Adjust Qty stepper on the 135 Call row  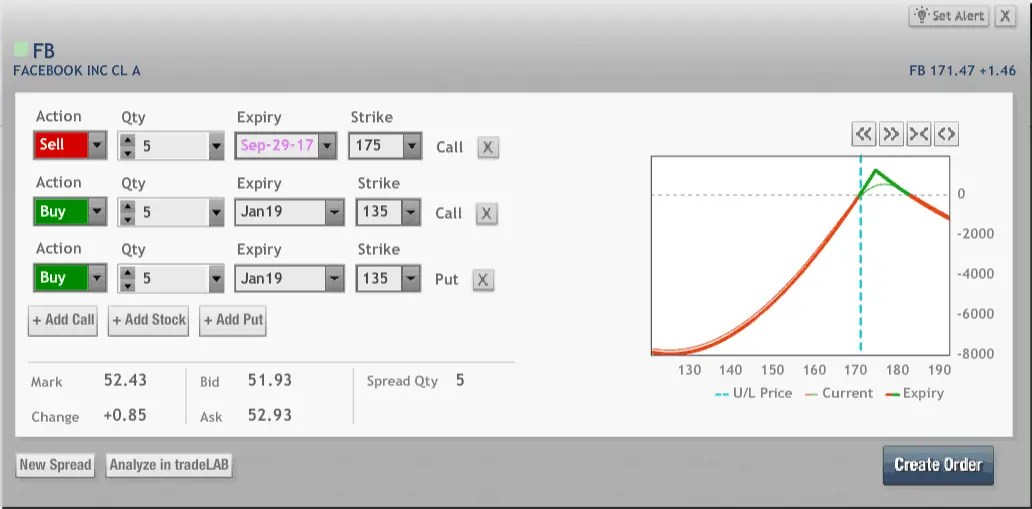pos(128,212)
